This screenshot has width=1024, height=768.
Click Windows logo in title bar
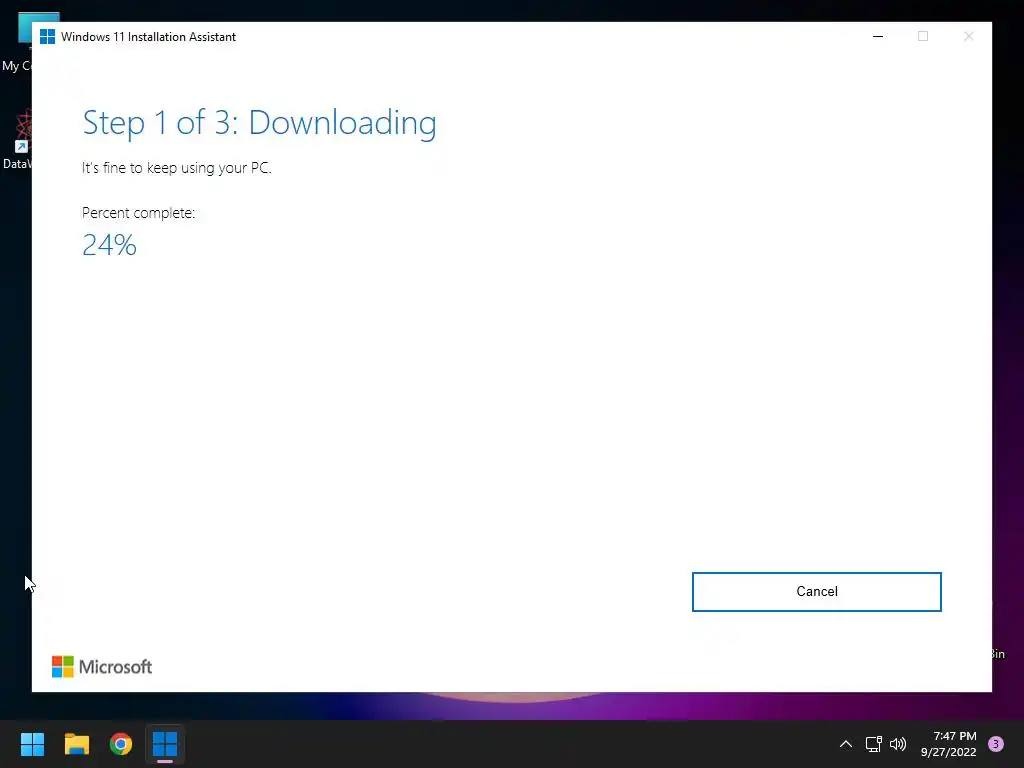(47, 37)
